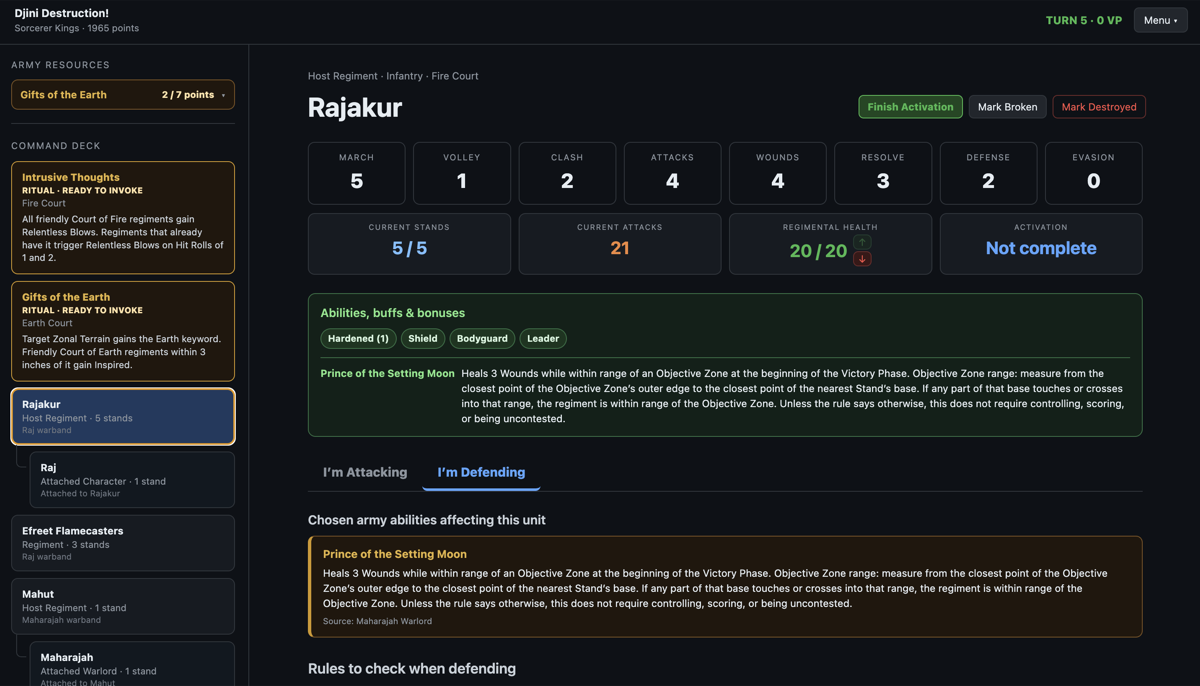Invoke the Intrusive Thoughts ritual card
Viewport: 1200px width, 686px height.
coord(123,217)
